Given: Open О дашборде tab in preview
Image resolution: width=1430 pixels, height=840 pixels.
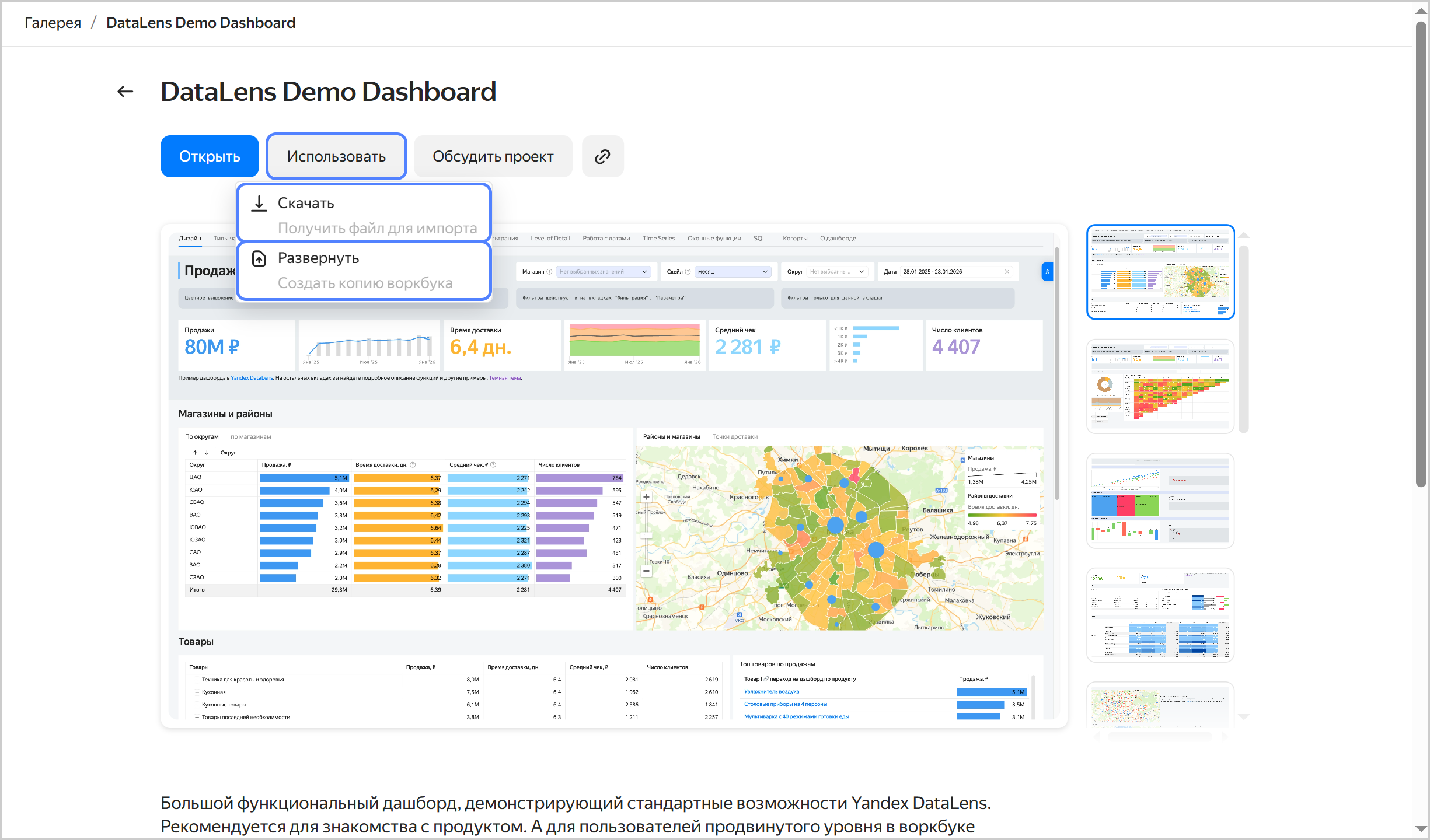Looking at the screenshot, I should click(x=838, y=238).
